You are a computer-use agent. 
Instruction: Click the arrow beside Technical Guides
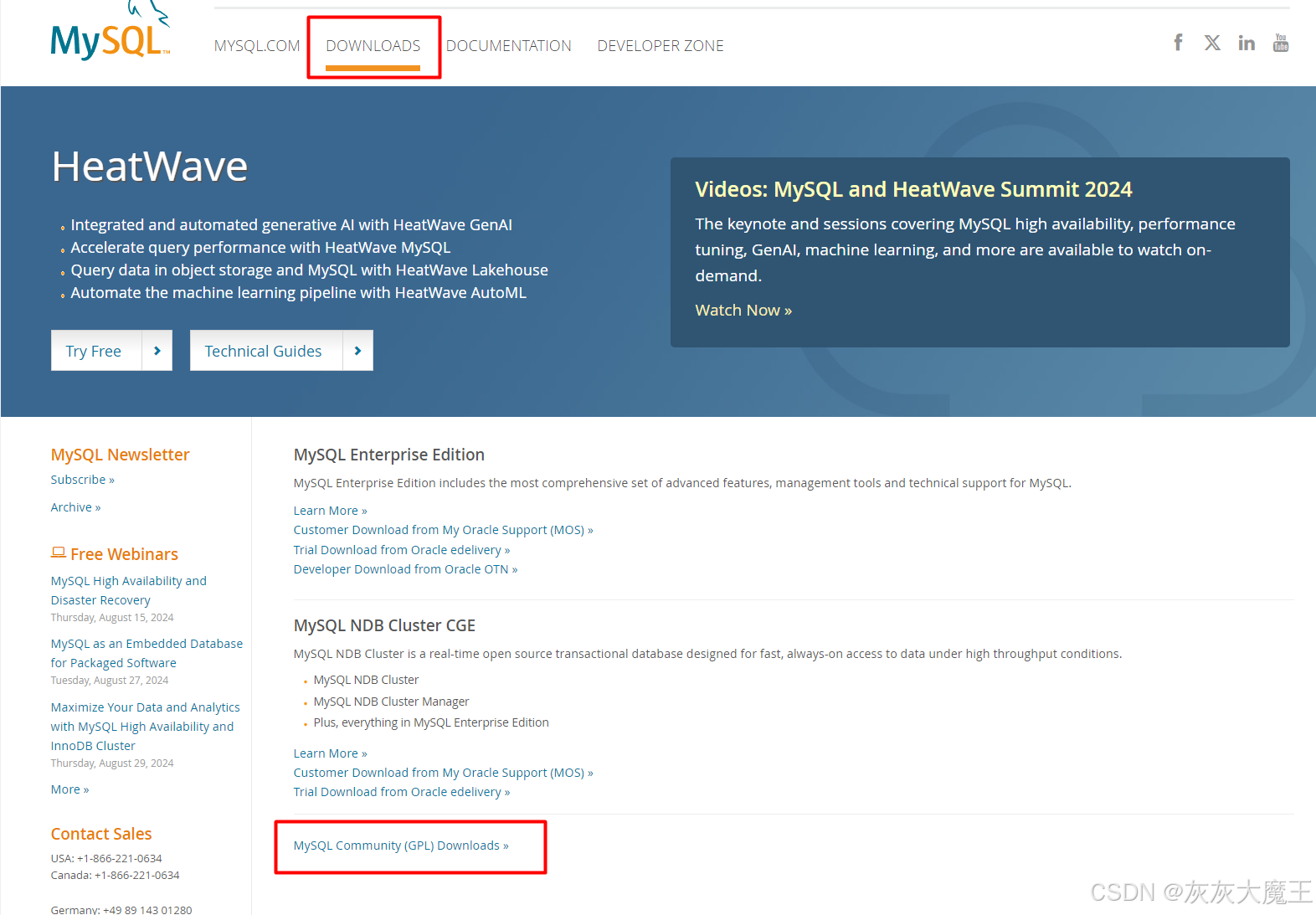pyautogui.click(x=358, y=351)
